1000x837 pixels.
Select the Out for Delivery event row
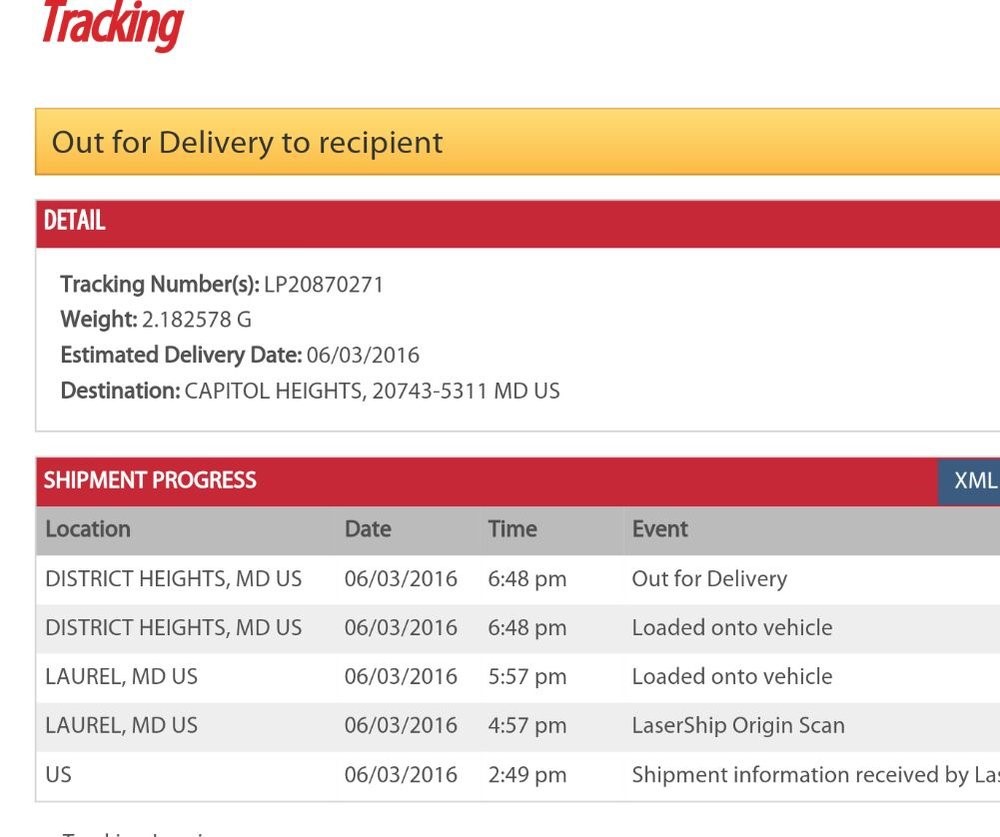point(709,579)
